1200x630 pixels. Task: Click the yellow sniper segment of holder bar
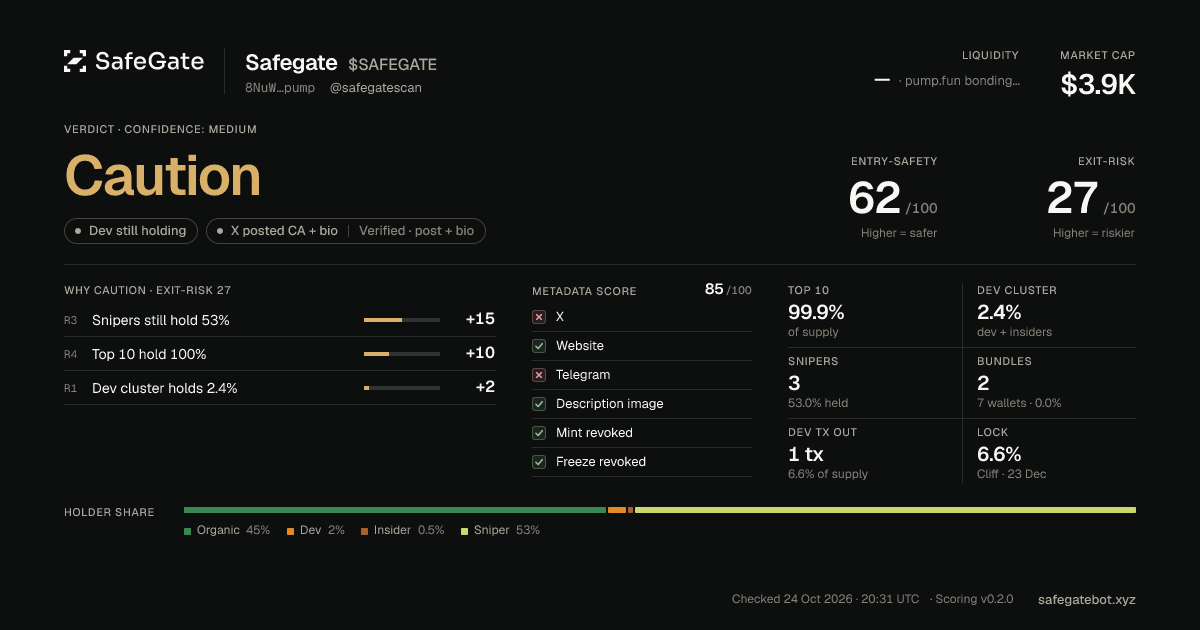tap(885, 510)
